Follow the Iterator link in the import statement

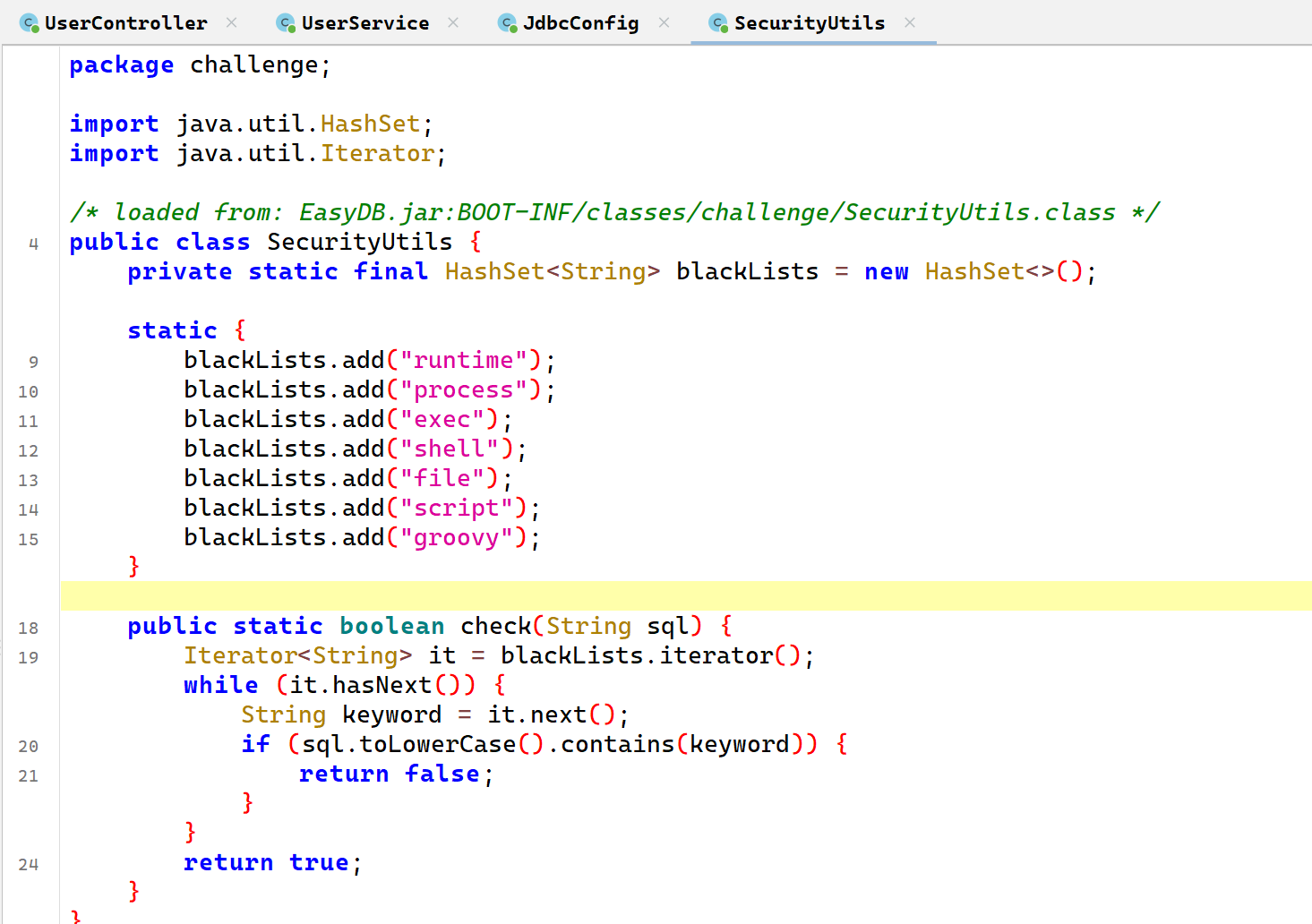[x=377, y=153]
